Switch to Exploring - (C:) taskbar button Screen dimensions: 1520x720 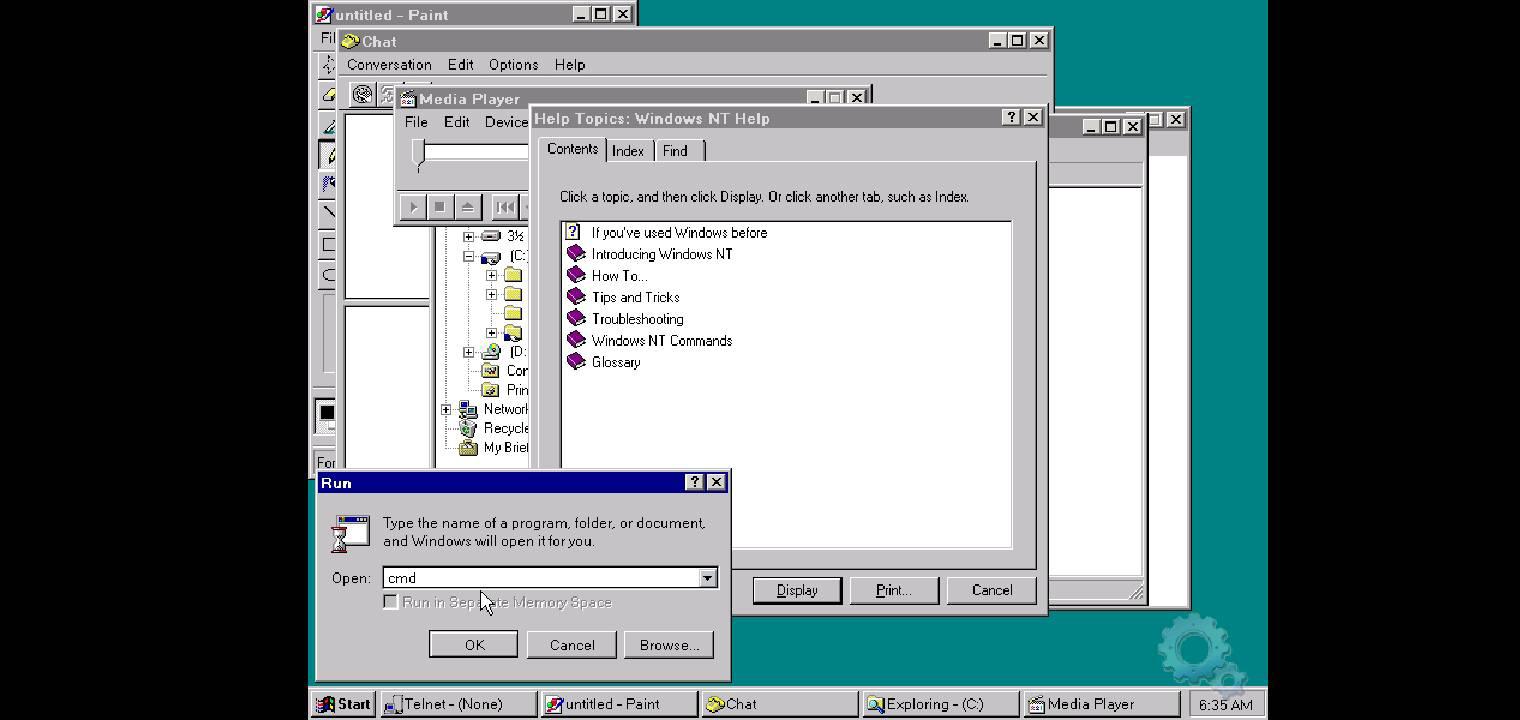[x=940, y=704]
